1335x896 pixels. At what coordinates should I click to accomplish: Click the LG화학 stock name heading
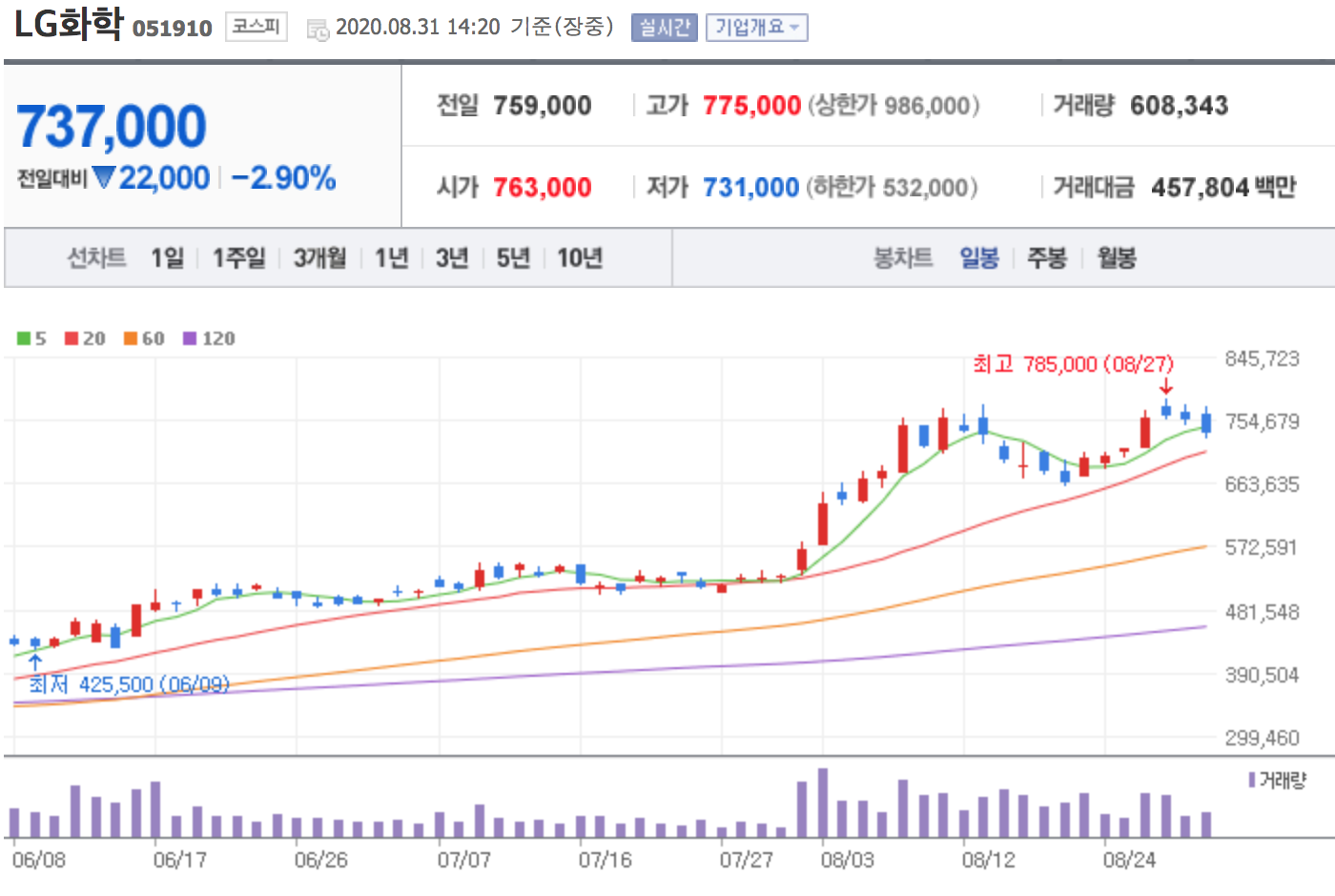coord(69,24)
